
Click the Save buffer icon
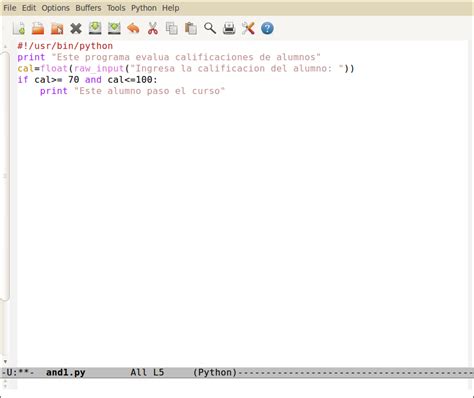point(95,28)
